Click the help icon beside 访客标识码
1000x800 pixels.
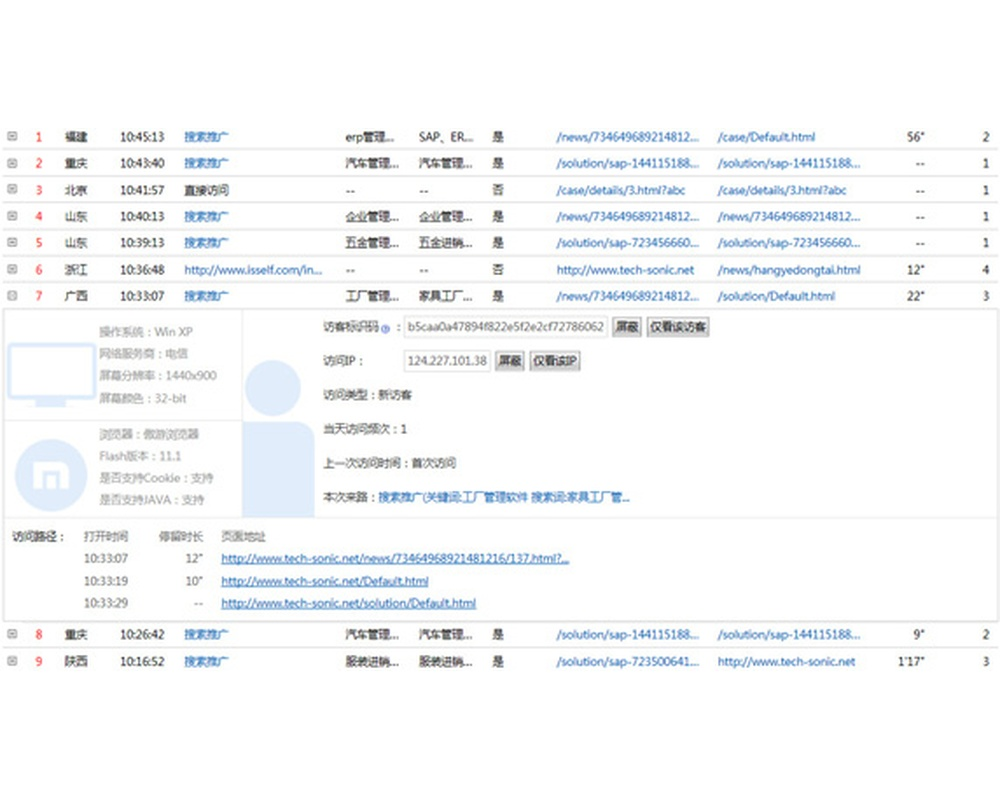385,329
